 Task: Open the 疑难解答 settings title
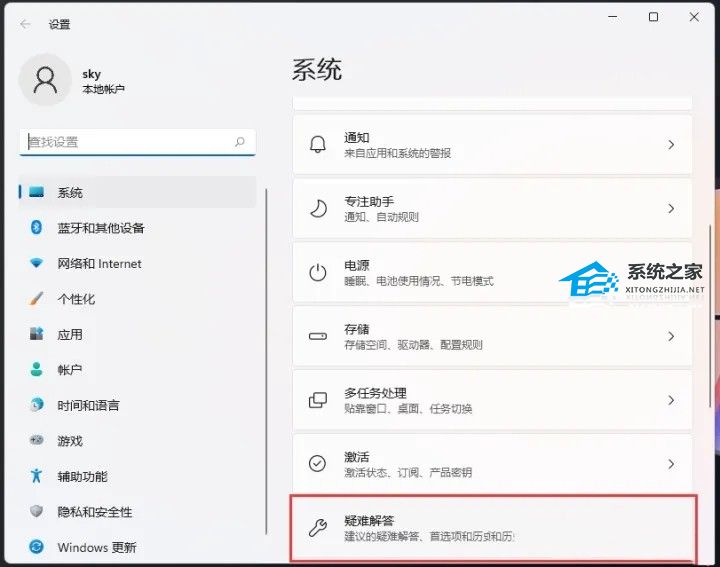[x=369, y=520]
